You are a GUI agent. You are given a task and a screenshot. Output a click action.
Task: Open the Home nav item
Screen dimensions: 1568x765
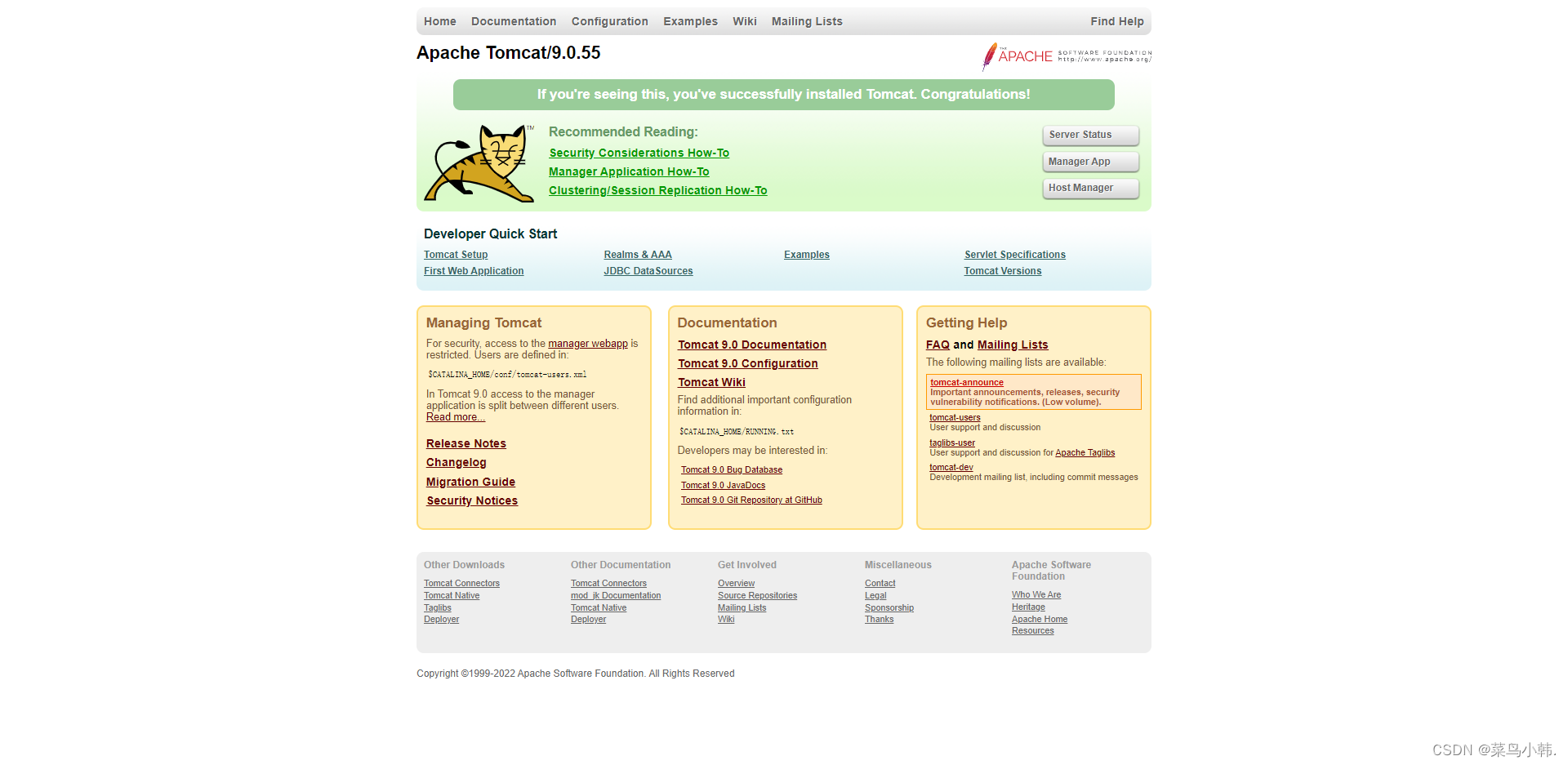click(x=439, y=21)
